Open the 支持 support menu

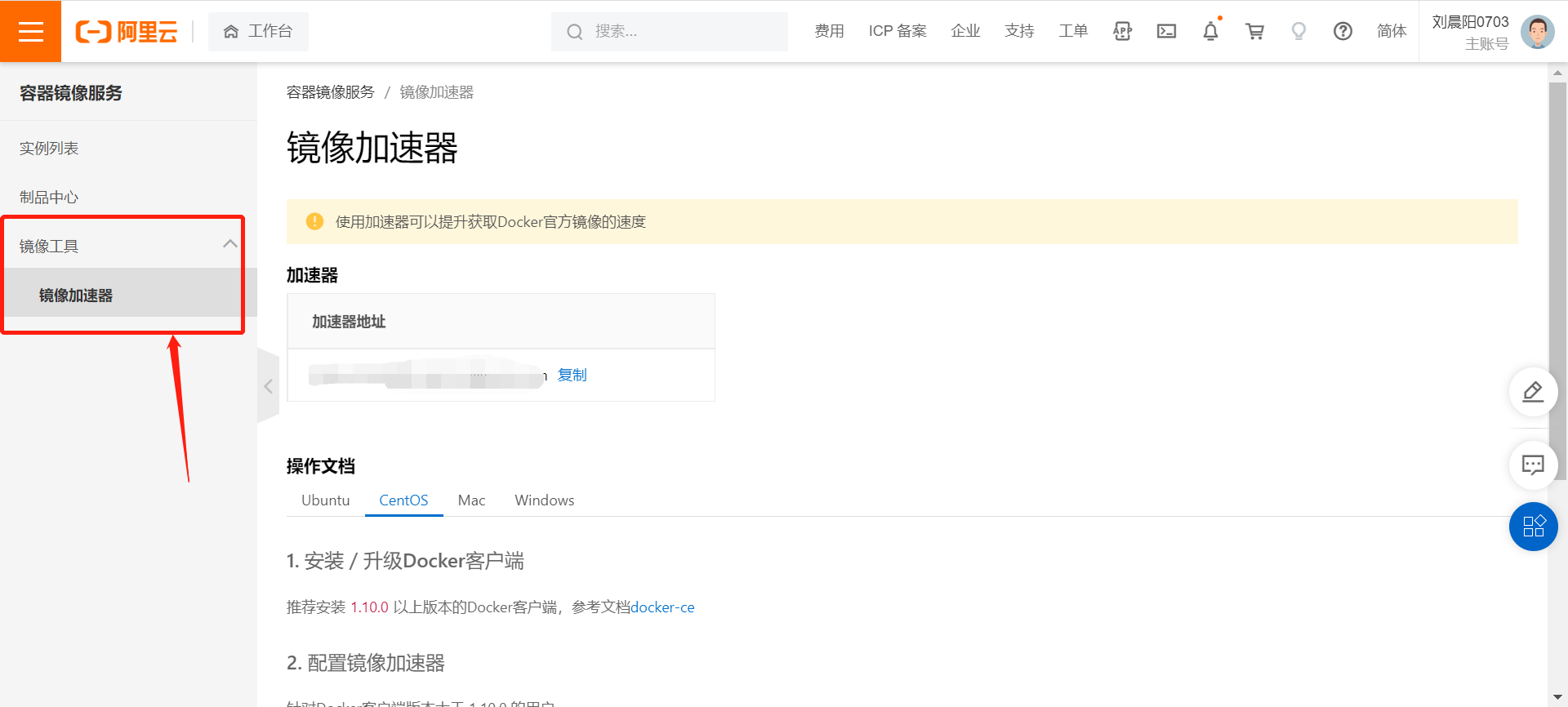pos(1019,31)
